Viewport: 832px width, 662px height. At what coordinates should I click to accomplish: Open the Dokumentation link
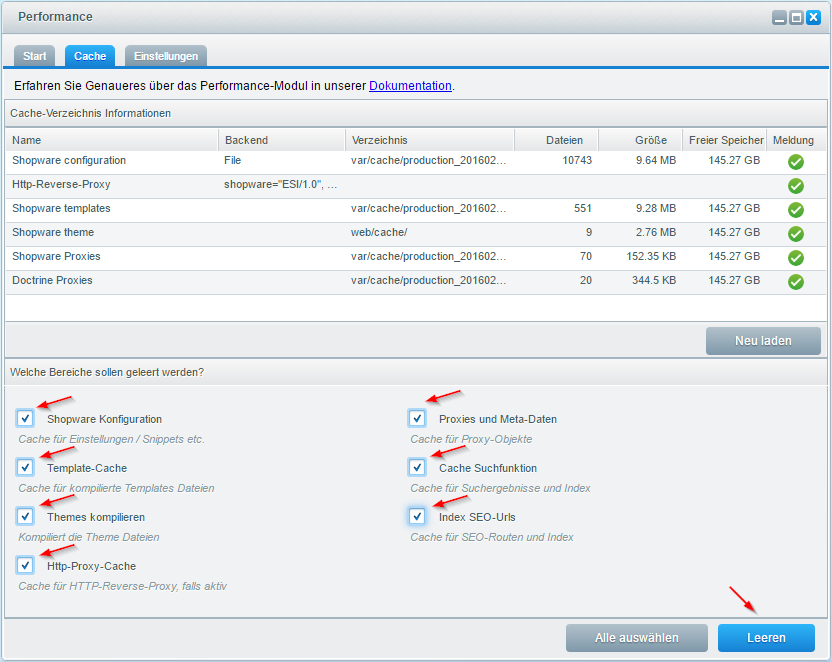[410, 86]
